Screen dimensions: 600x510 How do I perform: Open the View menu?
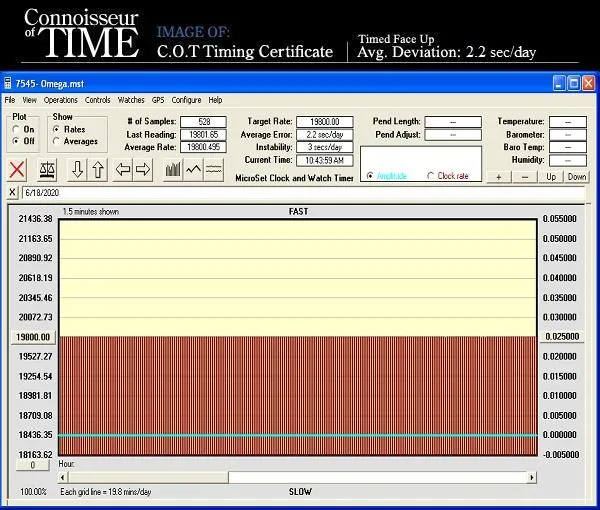pos(29,100)
